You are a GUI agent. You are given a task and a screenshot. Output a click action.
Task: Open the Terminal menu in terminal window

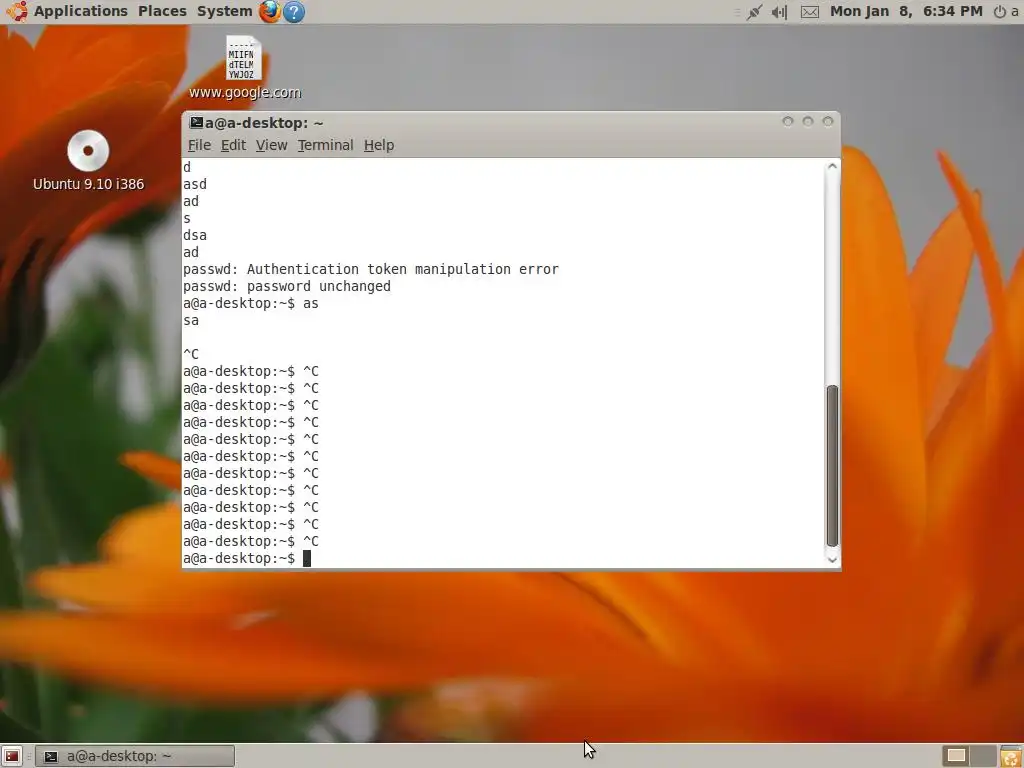(x=325, y=145)
